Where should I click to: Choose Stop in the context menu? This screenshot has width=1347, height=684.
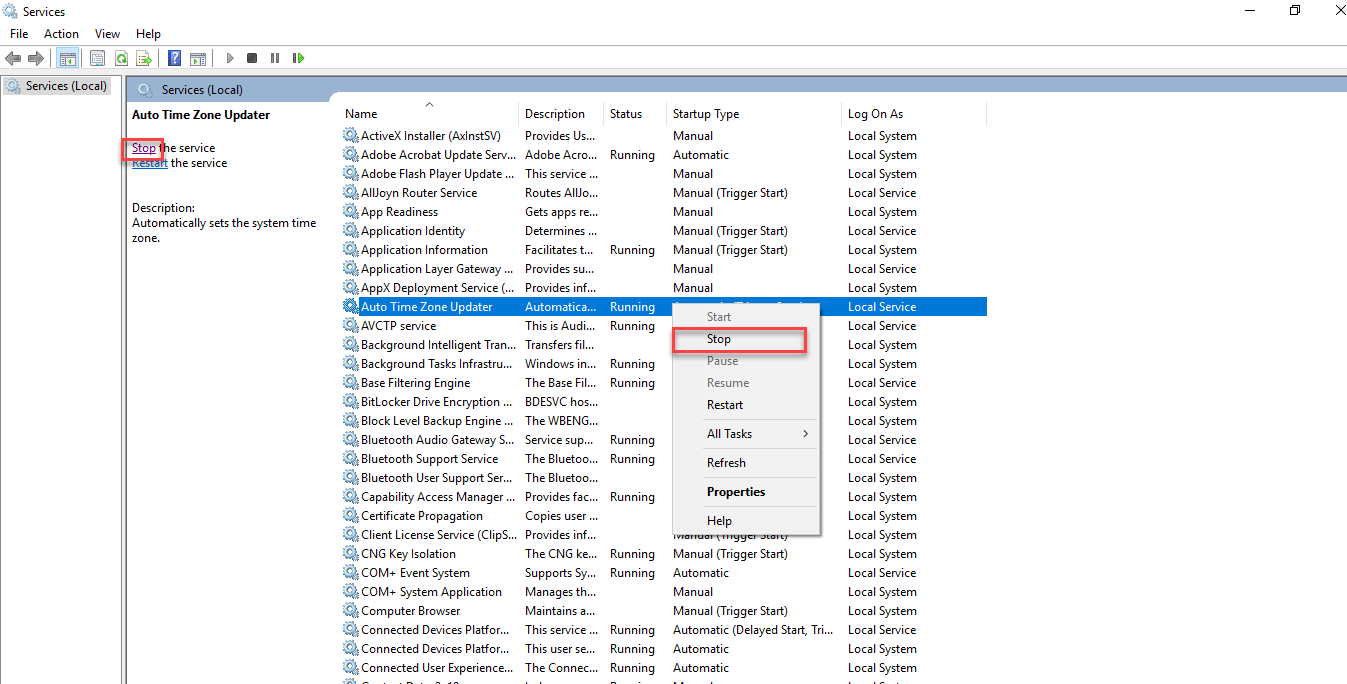click(x=719, y=339)
